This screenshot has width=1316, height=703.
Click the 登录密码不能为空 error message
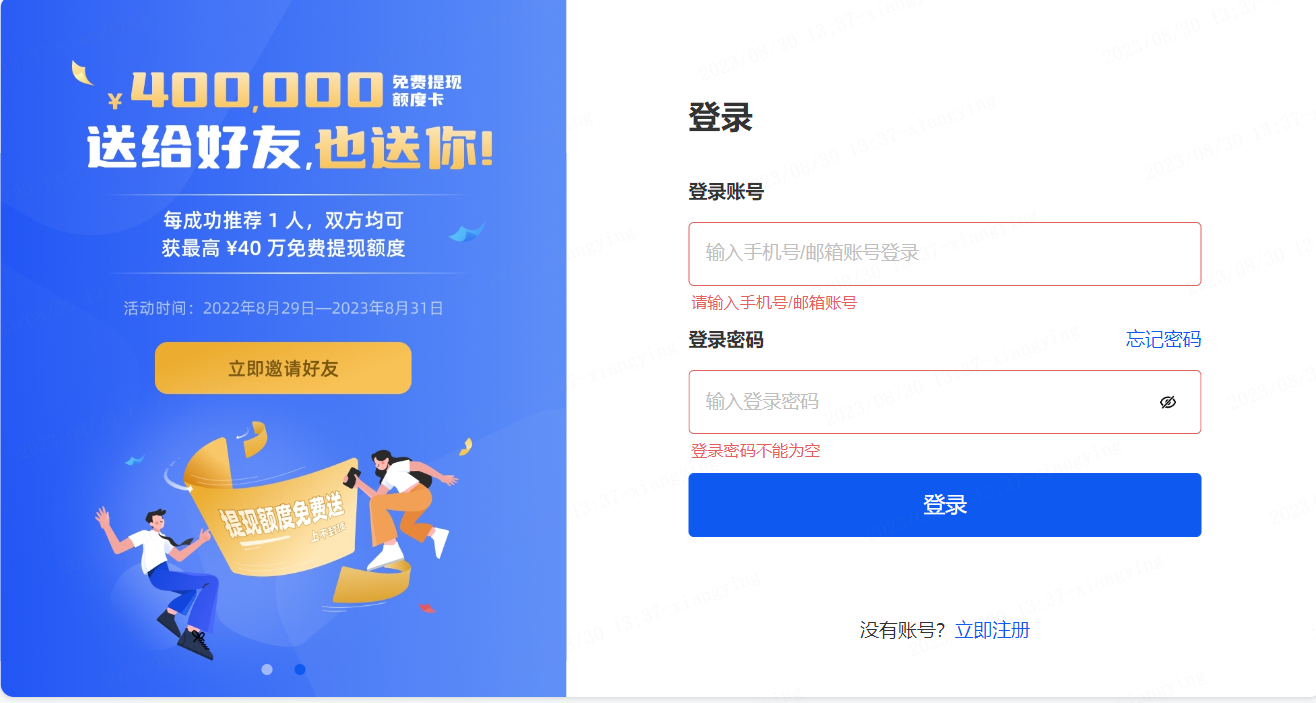point(756,451)
